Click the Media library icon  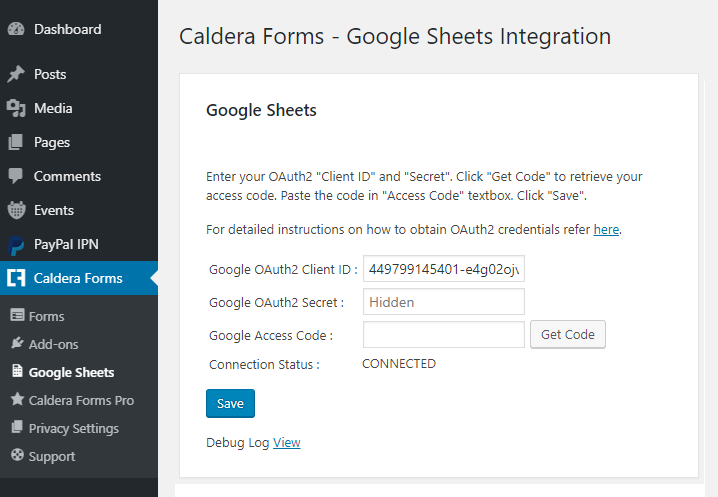16,109
